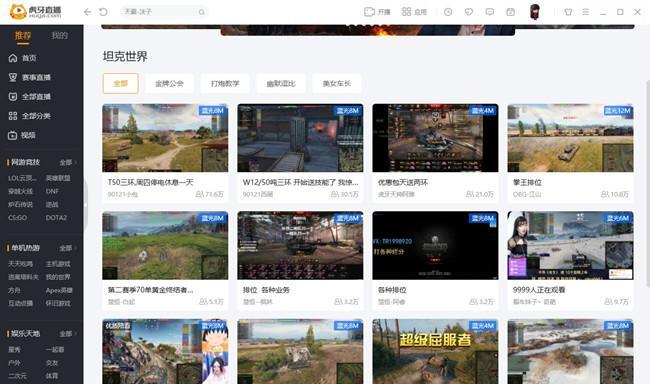Open the 体育 category link

(x=52, y=376)
